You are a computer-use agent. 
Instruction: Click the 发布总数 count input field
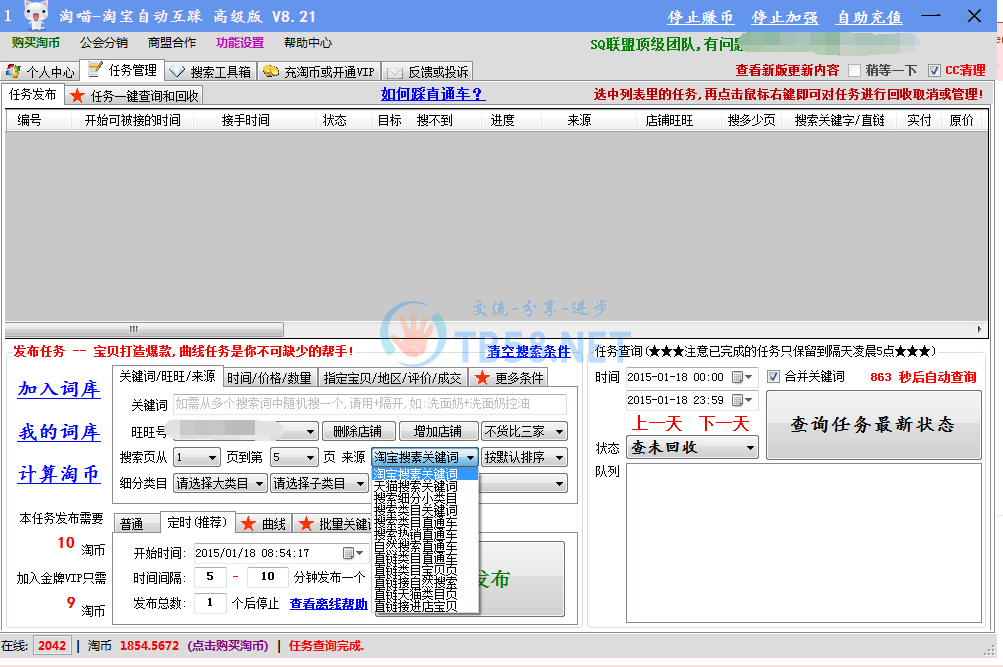tap(210, 603)
